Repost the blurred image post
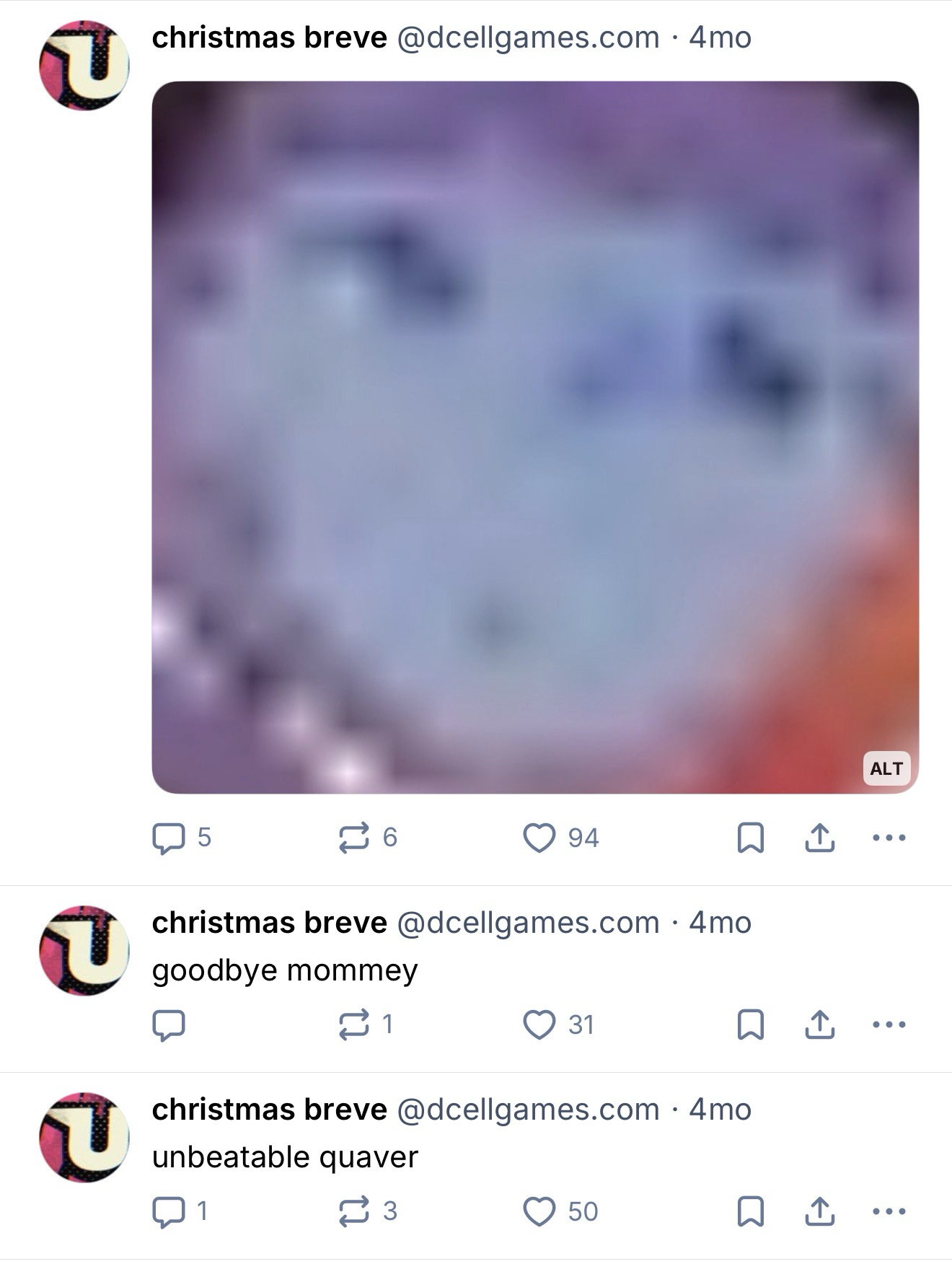Viewport: 952px width, 1264px height. click(x=368, y=838)
